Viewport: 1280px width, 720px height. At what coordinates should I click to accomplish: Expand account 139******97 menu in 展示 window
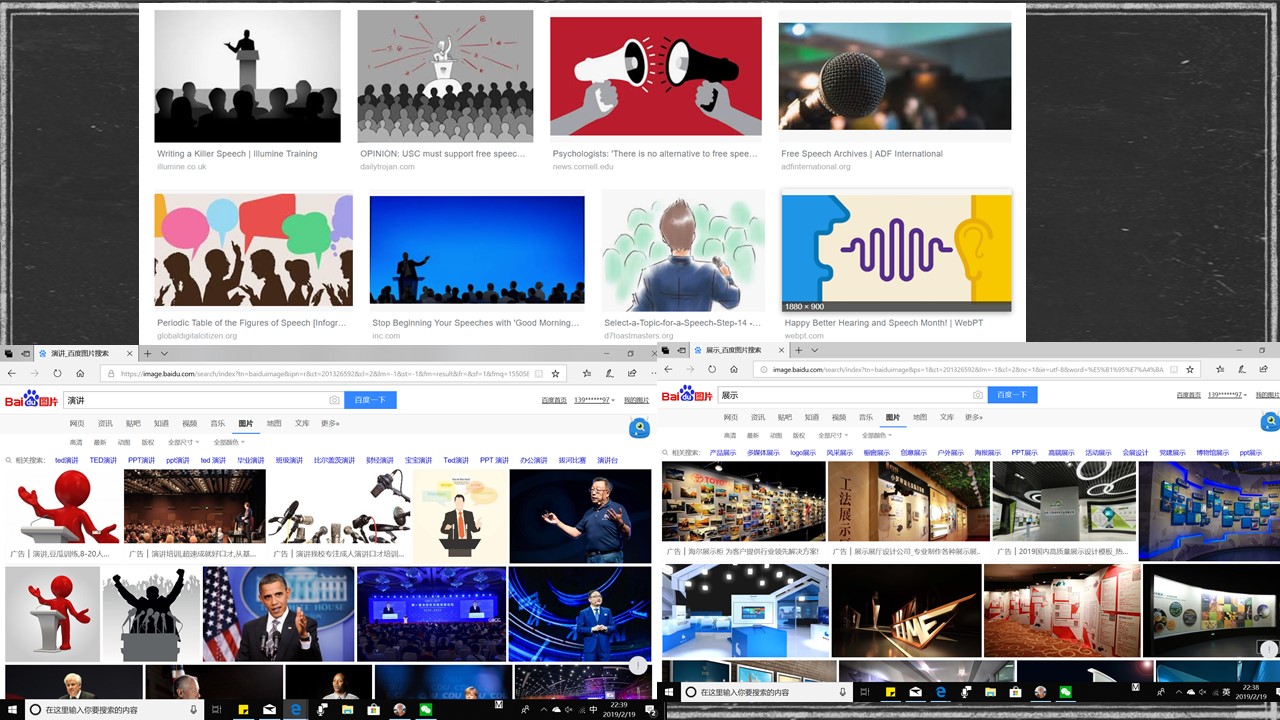tap(1227, 395)
